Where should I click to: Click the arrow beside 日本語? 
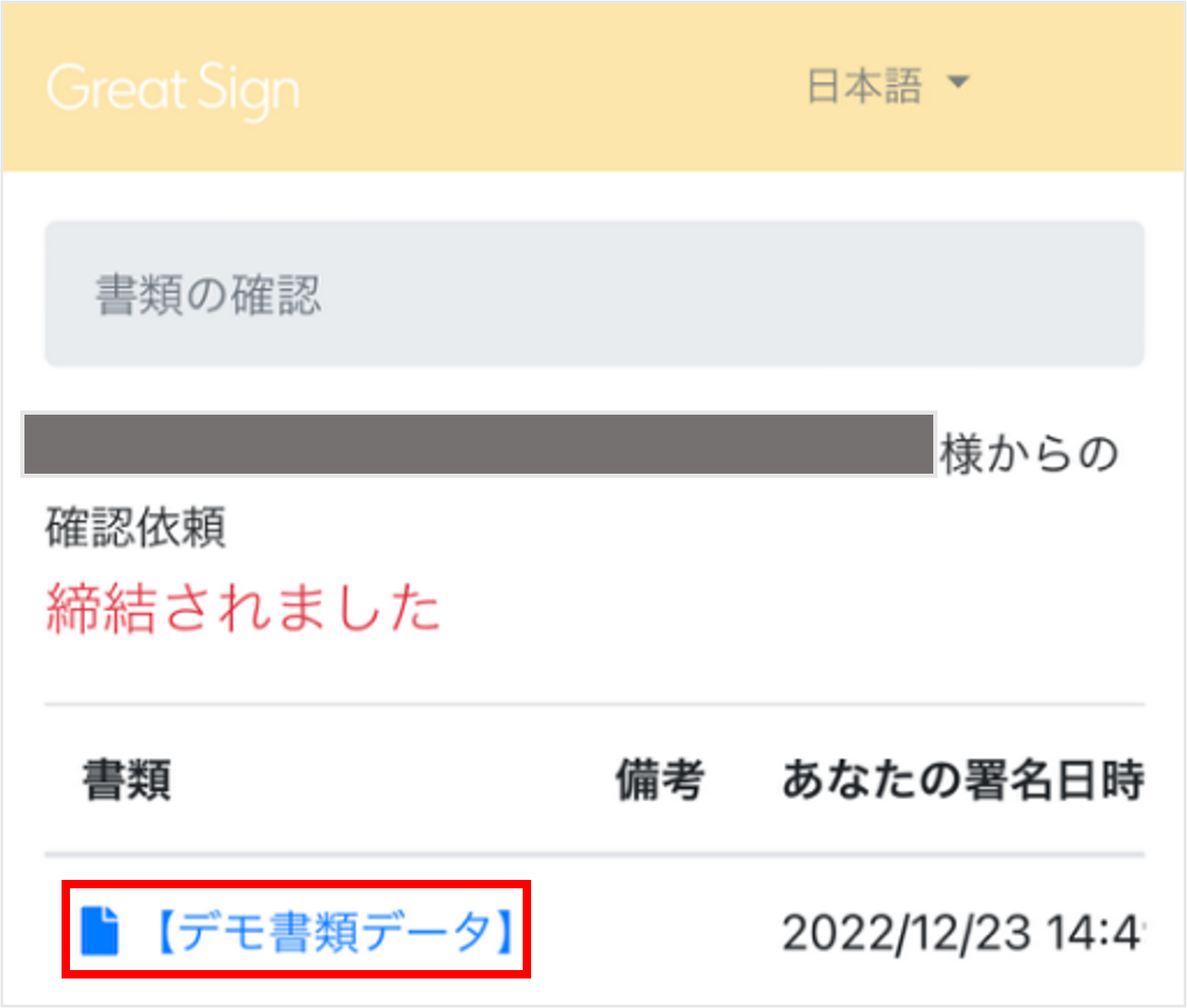[960, 83]
